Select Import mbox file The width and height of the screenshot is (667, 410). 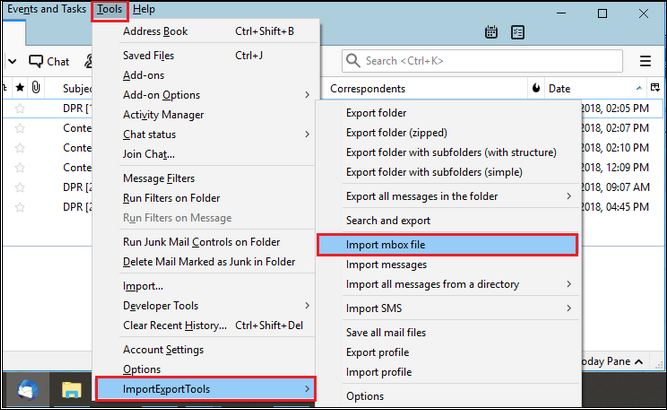448,245
